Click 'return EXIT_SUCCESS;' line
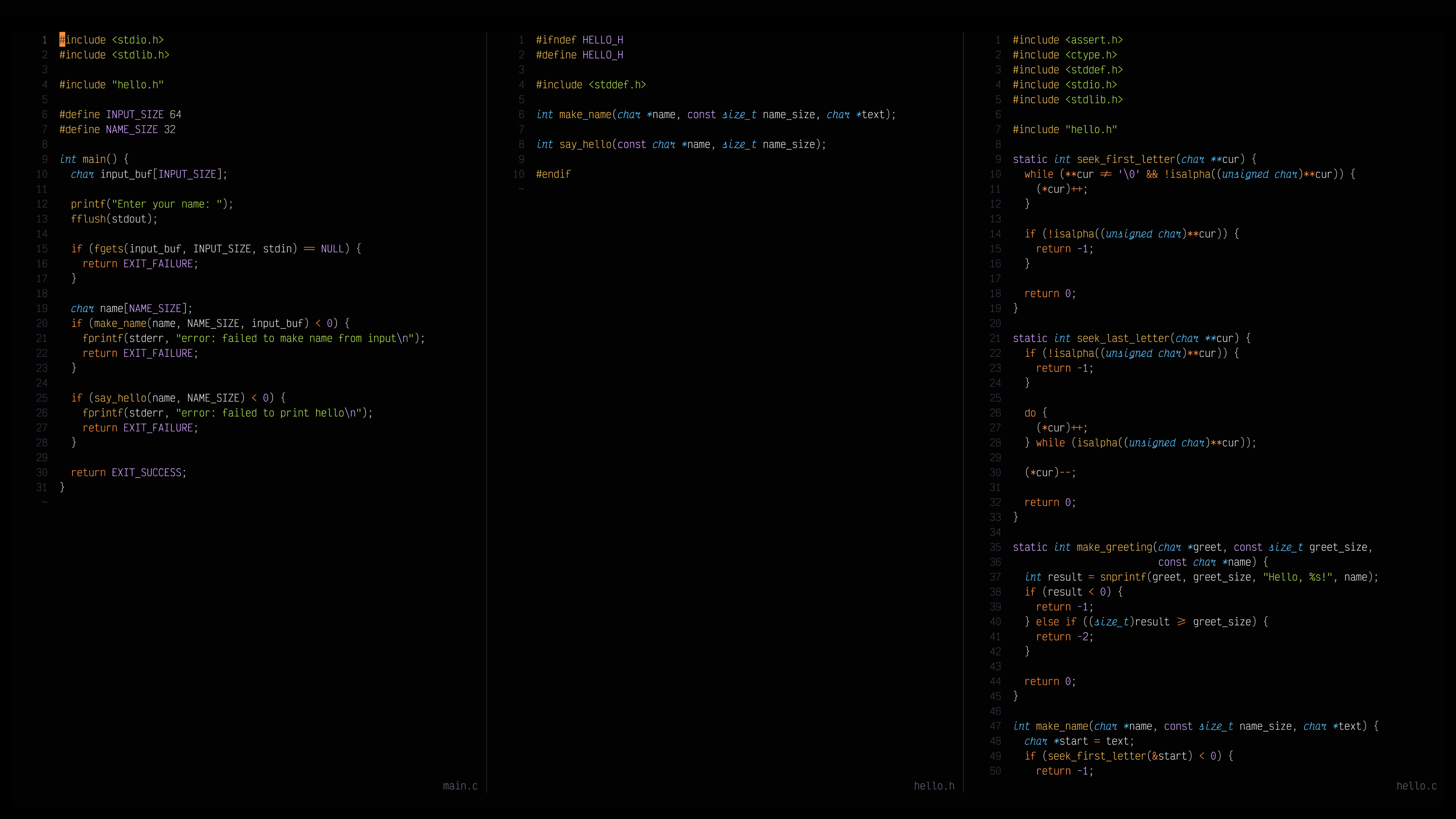This screenshot has width=1456, height=819. (129, 473)
